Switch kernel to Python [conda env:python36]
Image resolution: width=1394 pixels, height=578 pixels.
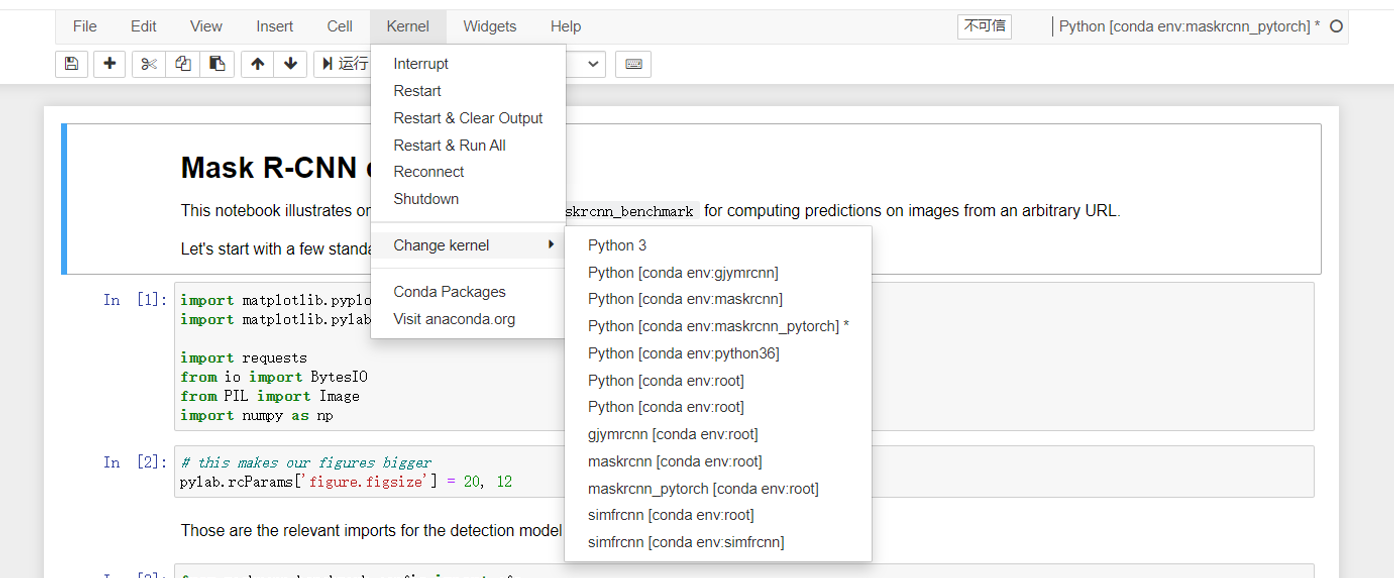[x=683, y=353]
